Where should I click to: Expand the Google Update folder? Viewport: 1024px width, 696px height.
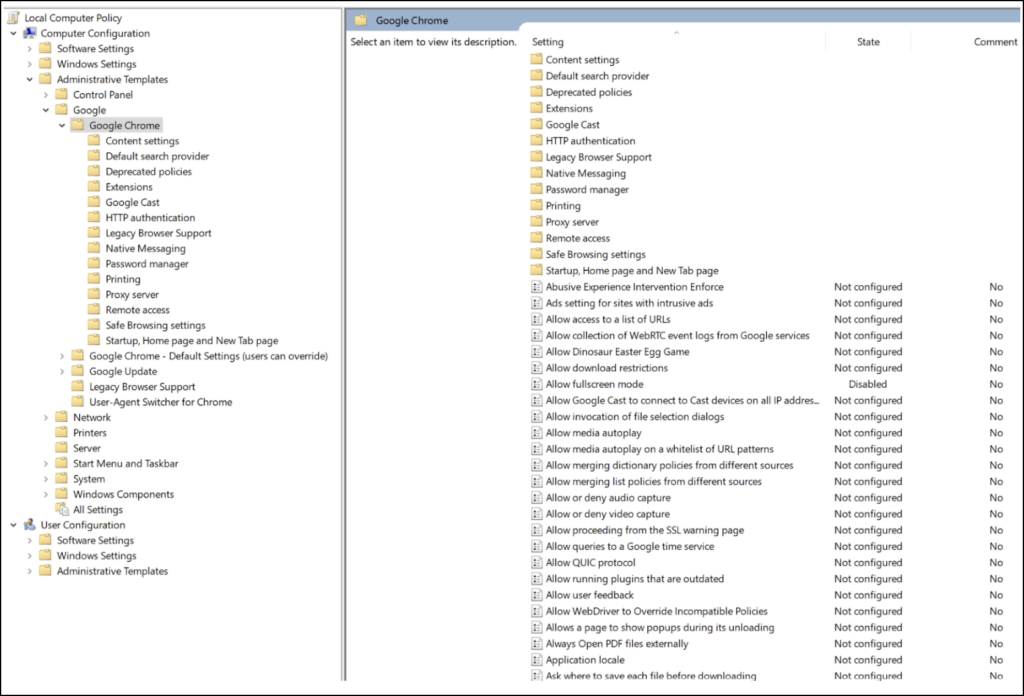[62, 371]
